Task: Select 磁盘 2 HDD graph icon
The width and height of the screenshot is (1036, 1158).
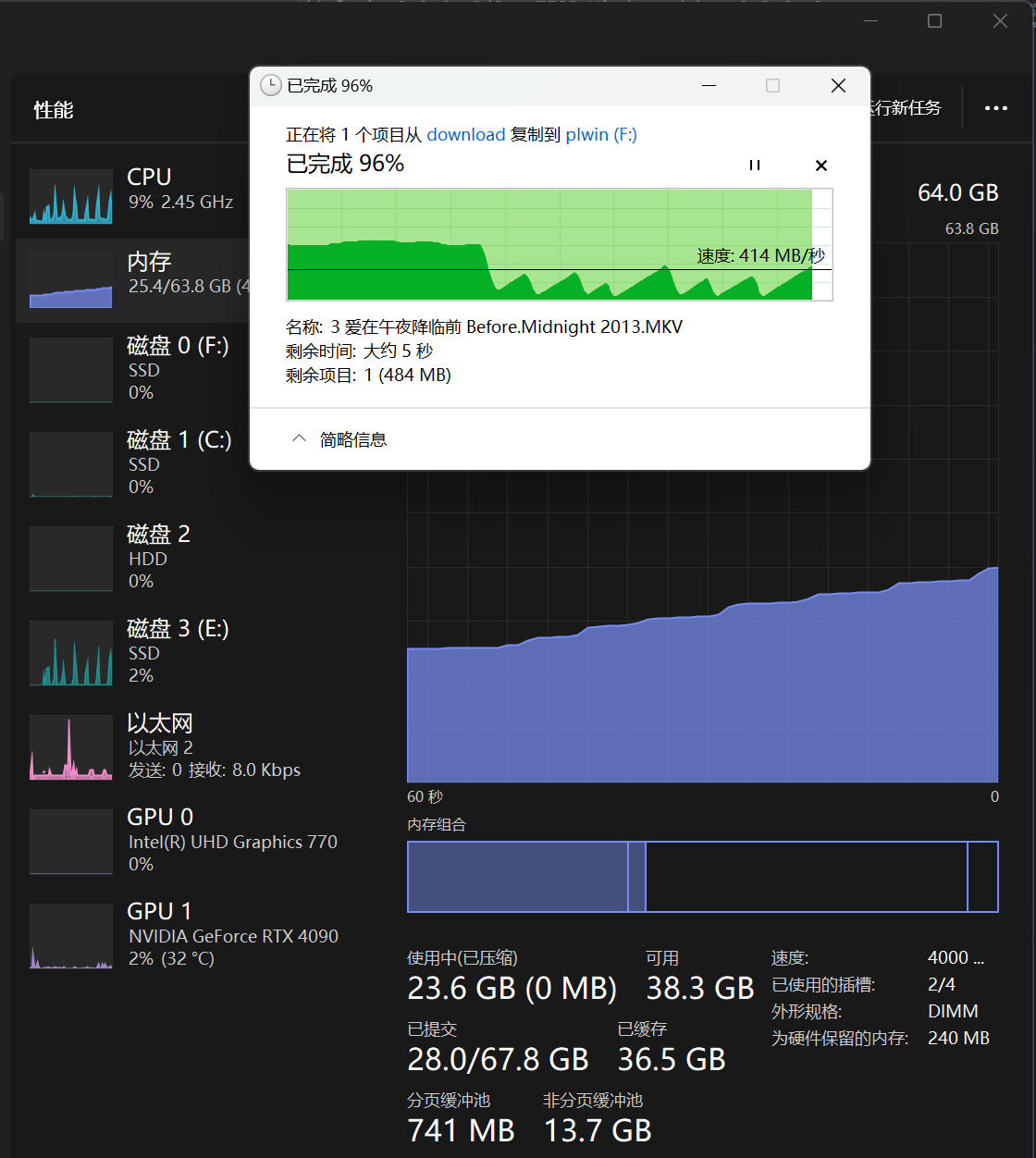Action: (x=71, y=559)
